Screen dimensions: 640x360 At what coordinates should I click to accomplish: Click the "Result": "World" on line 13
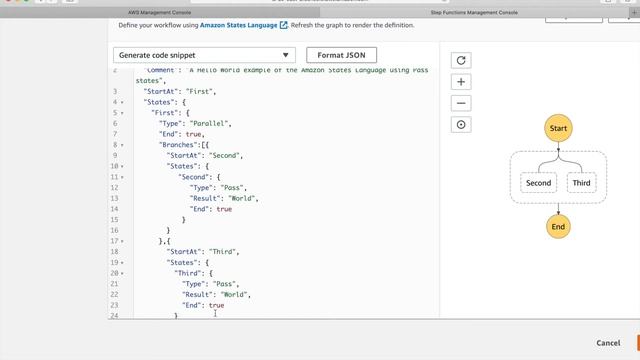(x=224, y=198)
